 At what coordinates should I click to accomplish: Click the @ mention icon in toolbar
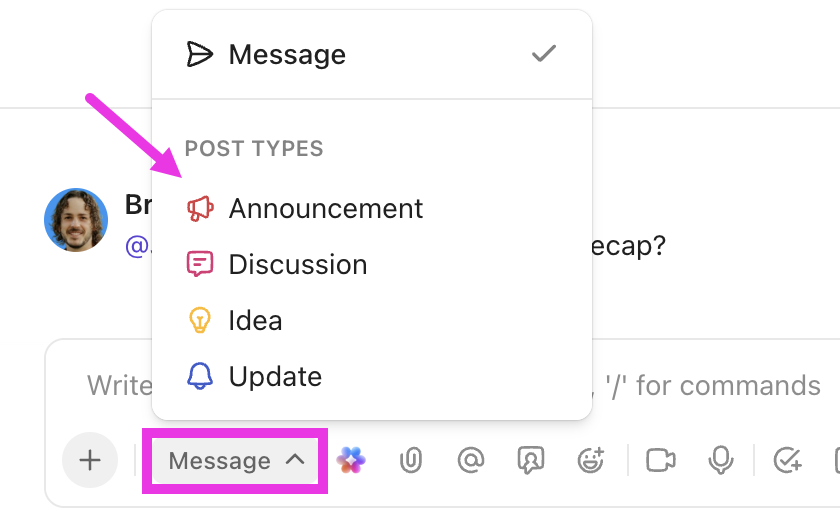(469, 460)
